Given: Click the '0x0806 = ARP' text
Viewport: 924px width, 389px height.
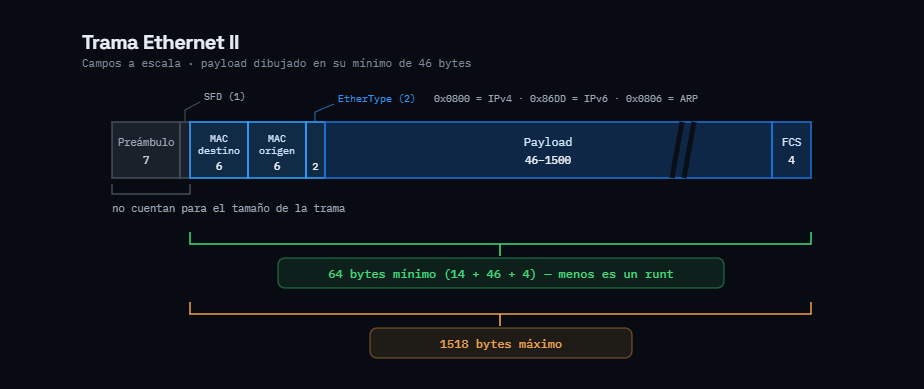Looking at the screenshot, I should point(662,99).
